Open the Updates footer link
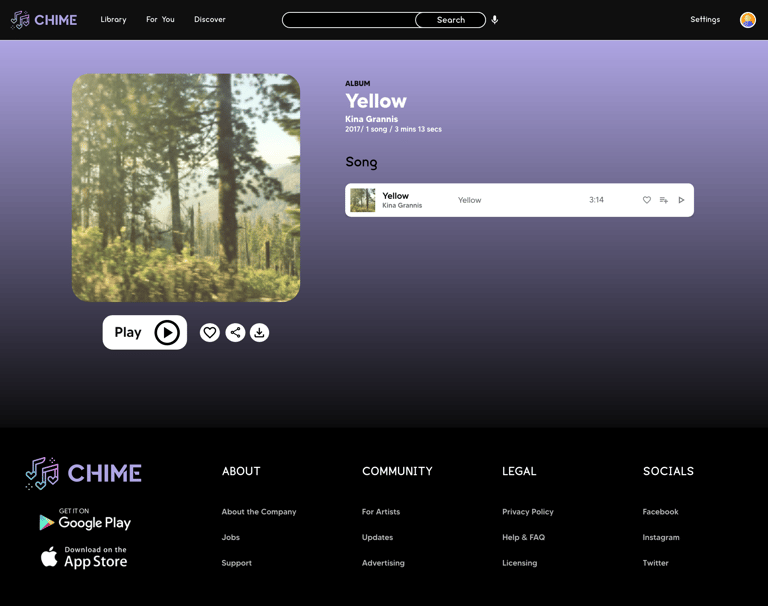This screenshot has width=768, height=606. pos(377,537)
